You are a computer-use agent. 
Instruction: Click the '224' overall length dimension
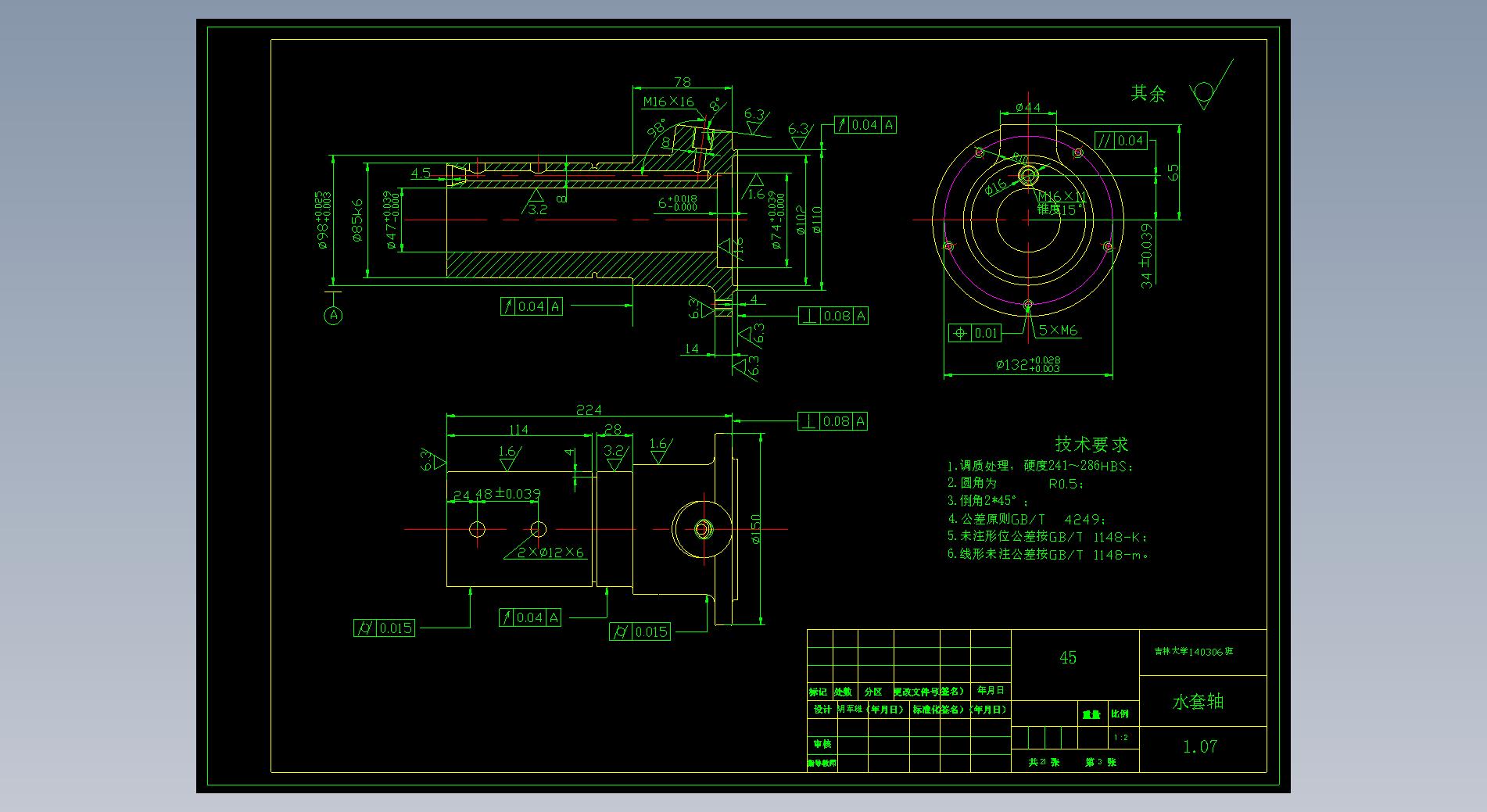tap(589, 410)
